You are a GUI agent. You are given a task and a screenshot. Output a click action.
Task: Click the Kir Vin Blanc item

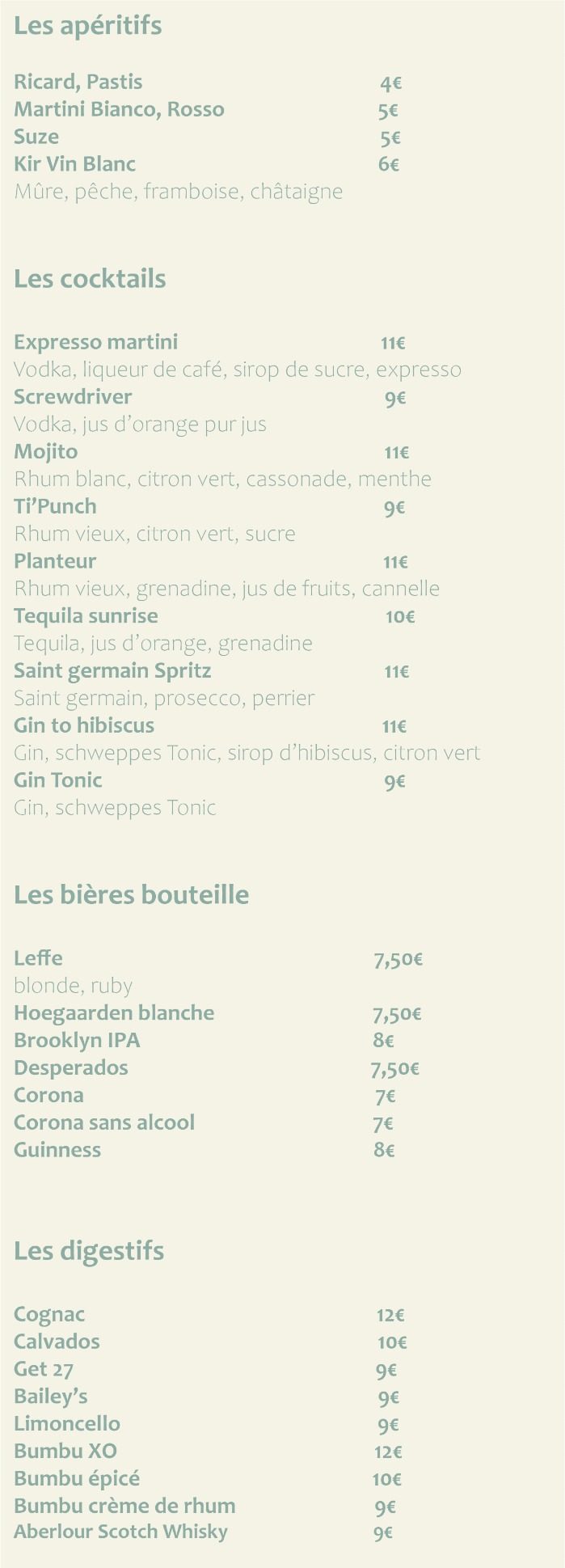tap(74, 164)
